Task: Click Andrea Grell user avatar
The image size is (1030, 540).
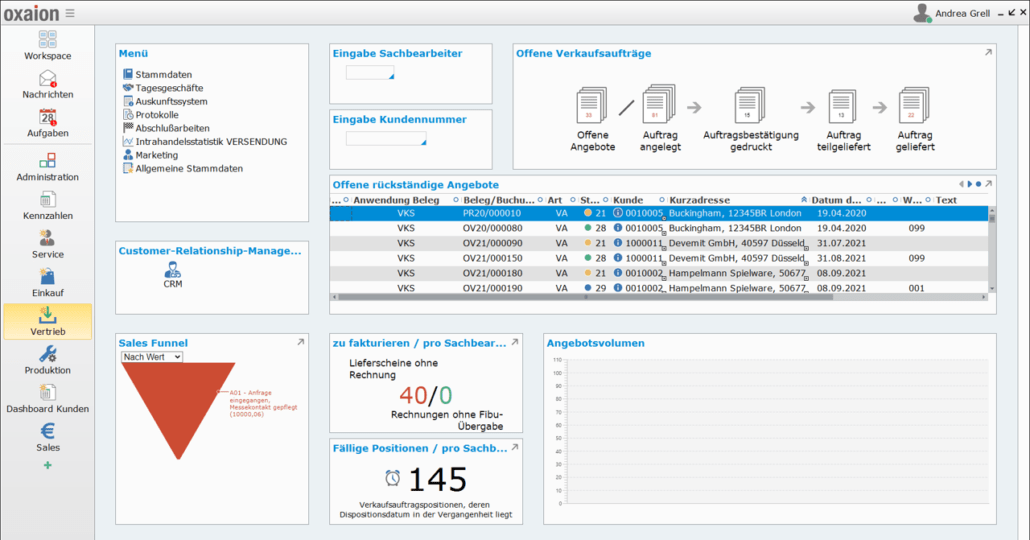Action: [x=922, y=13]
